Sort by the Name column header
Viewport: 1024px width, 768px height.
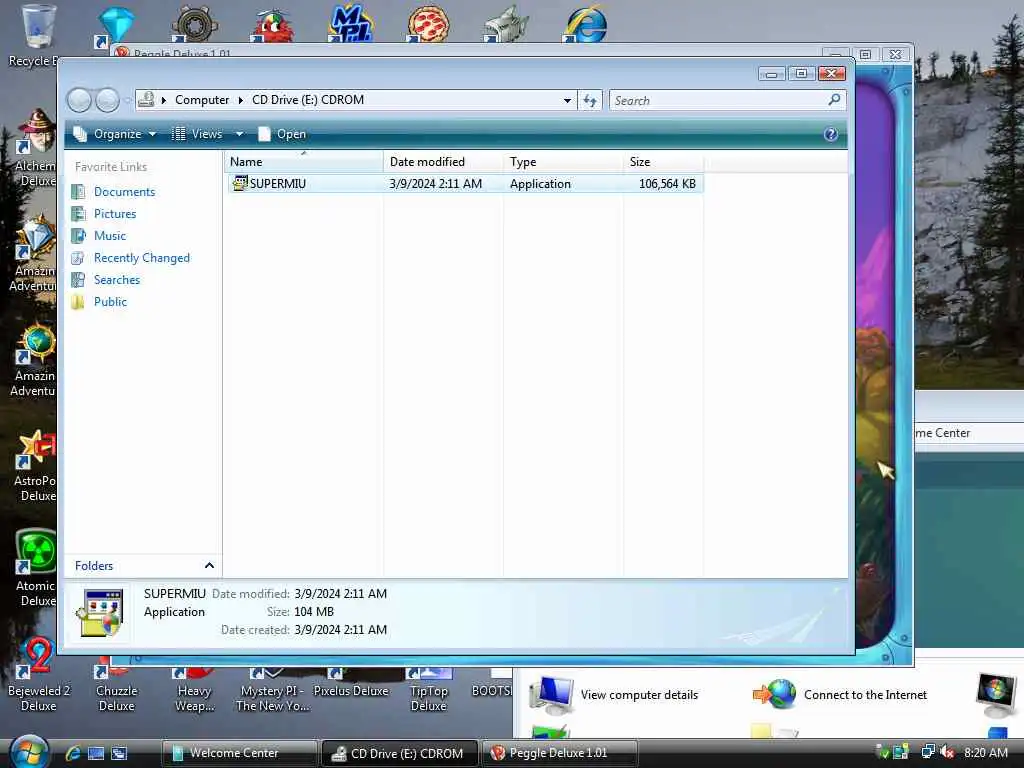coord(304,162)
